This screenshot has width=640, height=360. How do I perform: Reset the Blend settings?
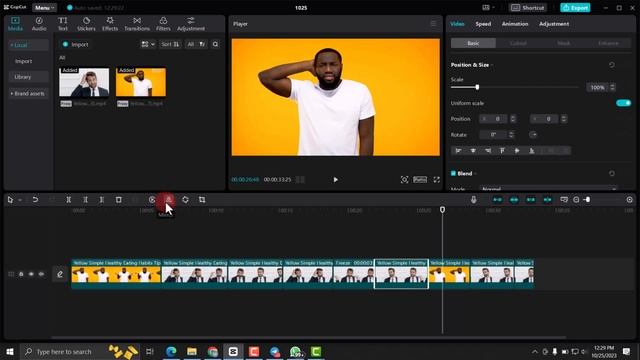611,173
